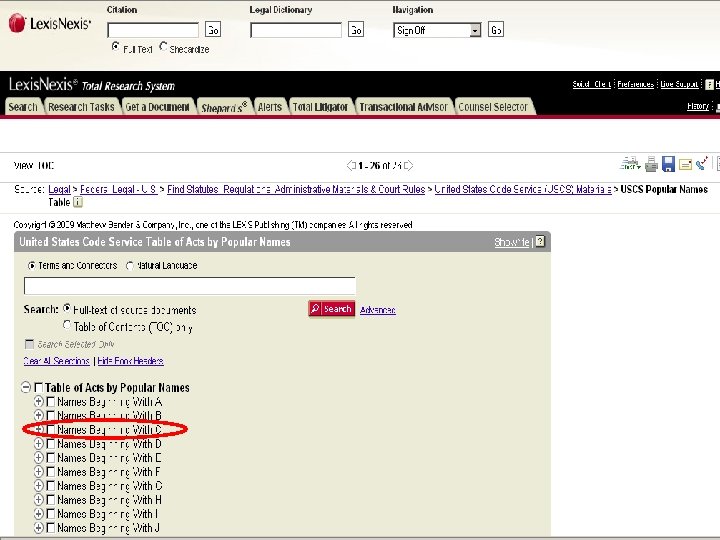Click the yellow envelope Email icon
Viewport: 720px width, 540px height.
(685, 164)
